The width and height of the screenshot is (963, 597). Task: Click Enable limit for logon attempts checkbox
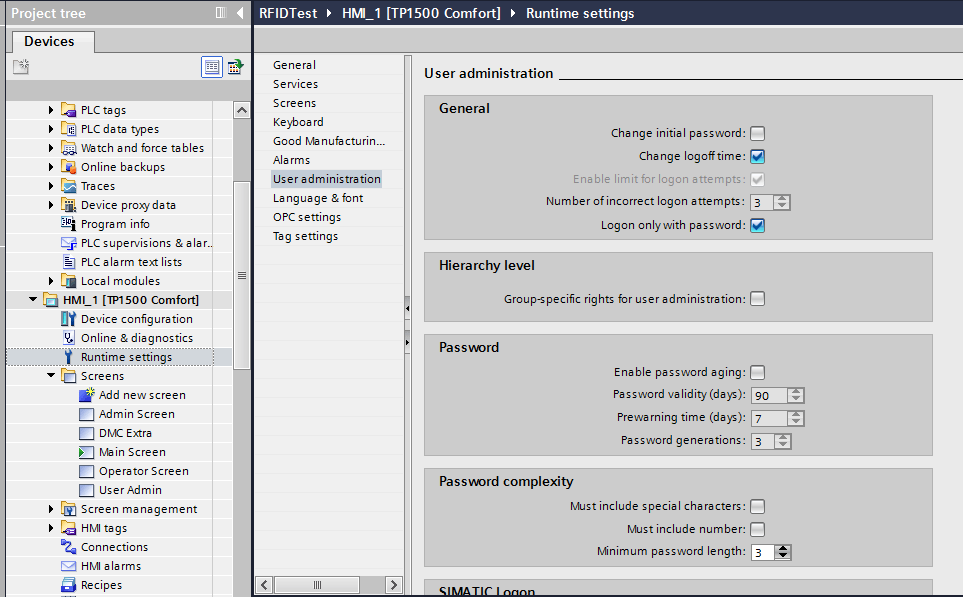pyautogui.click(x=758, y=180)
